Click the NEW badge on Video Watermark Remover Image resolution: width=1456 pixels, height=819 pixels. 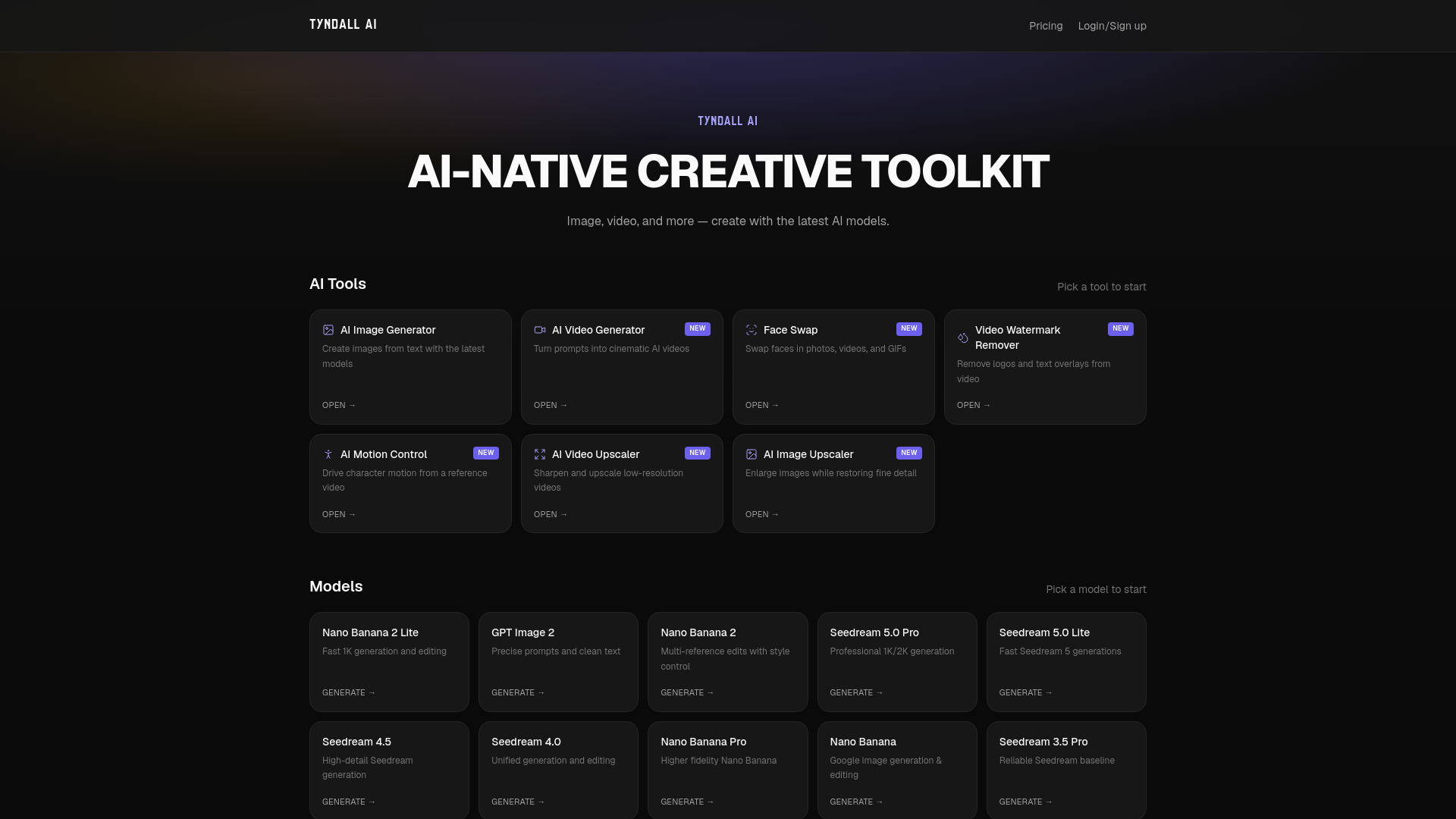point(1121,328)
